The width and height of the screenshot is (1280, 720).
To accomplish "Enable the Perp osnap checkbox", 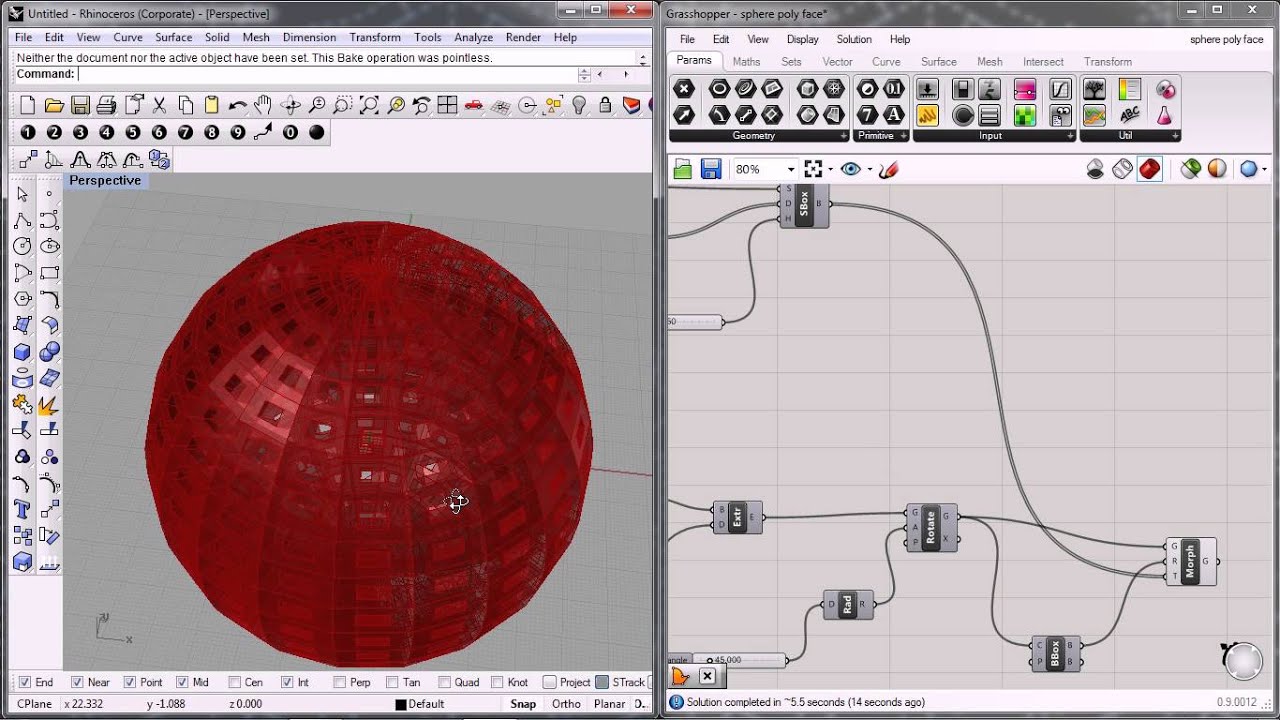I will pyautogui.click(x=339, y=682).
